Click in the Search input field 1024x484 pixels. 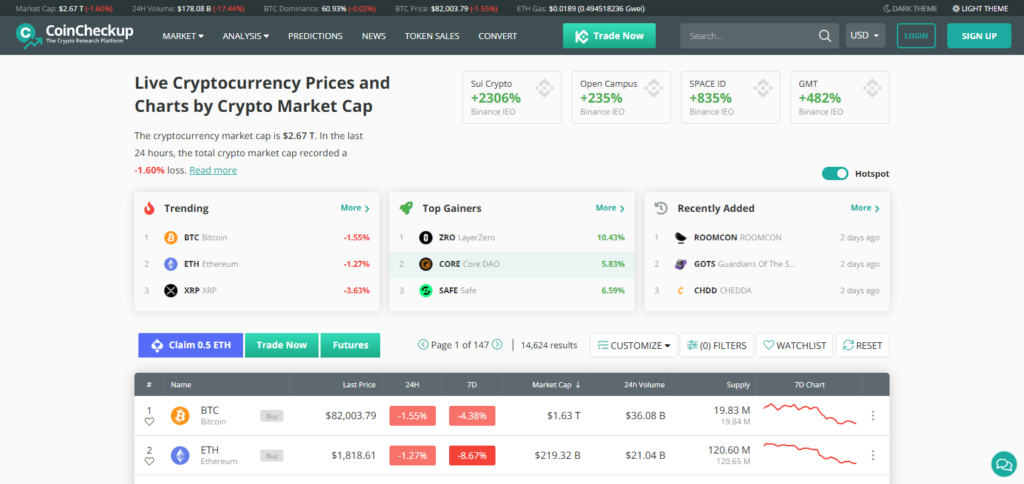click(751, 36)
